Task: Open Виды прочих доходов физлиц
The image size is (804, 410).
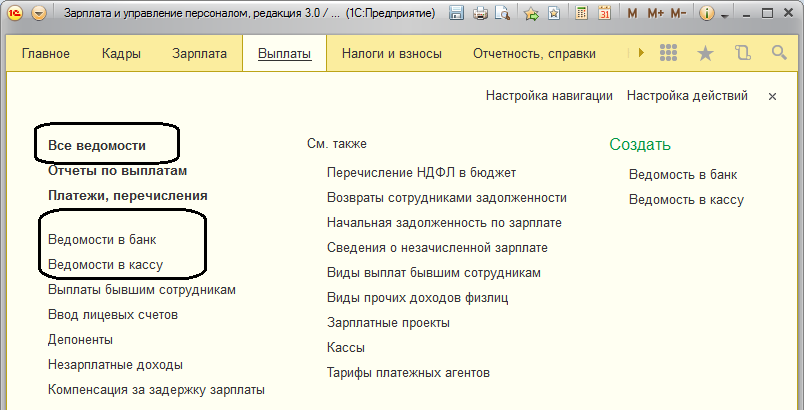Action: coord(417,298)
